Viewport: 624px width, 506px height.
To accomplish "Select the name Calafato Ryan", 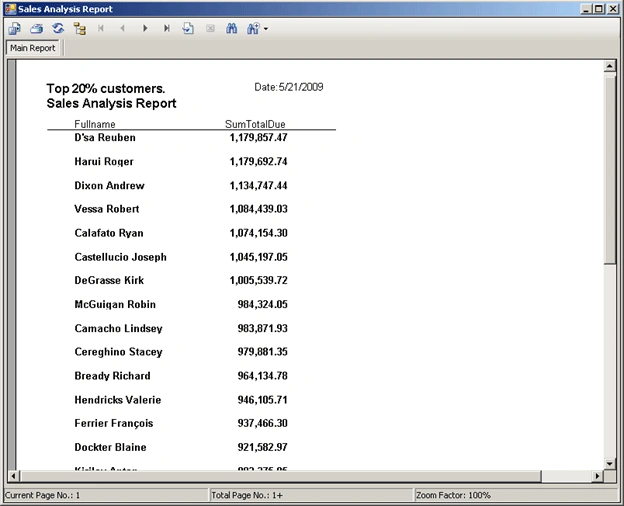I will pyautogui.click(x=109, y=233).
